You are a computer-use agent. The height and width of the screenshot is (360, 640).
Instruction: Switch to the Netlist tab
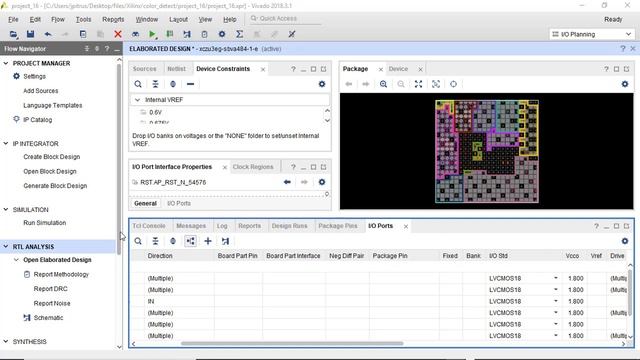[x=176, y=69]
